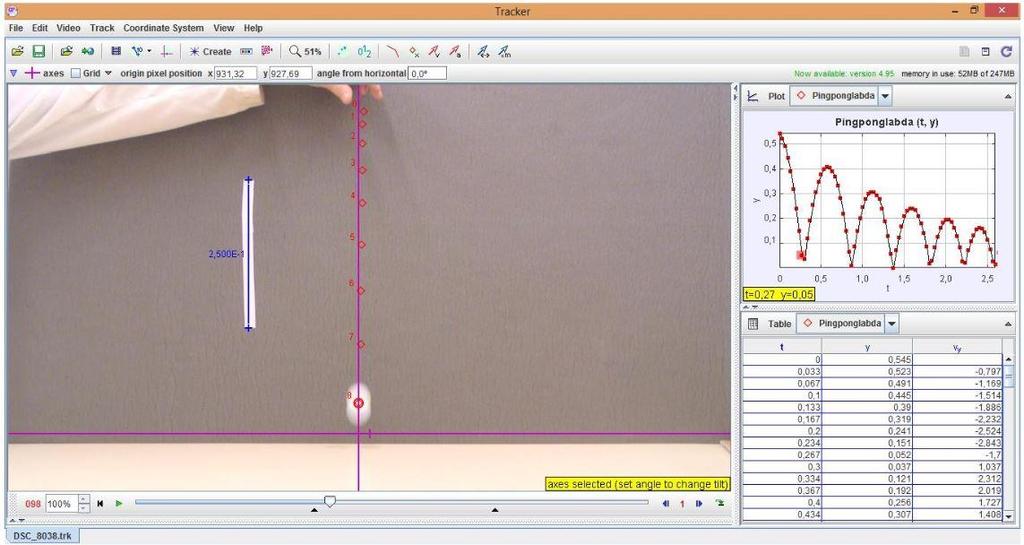The height and width of the screenshot is (545, 1024).
Task: Expand the Grid options dropdown arrow
Action: [108, 73]
